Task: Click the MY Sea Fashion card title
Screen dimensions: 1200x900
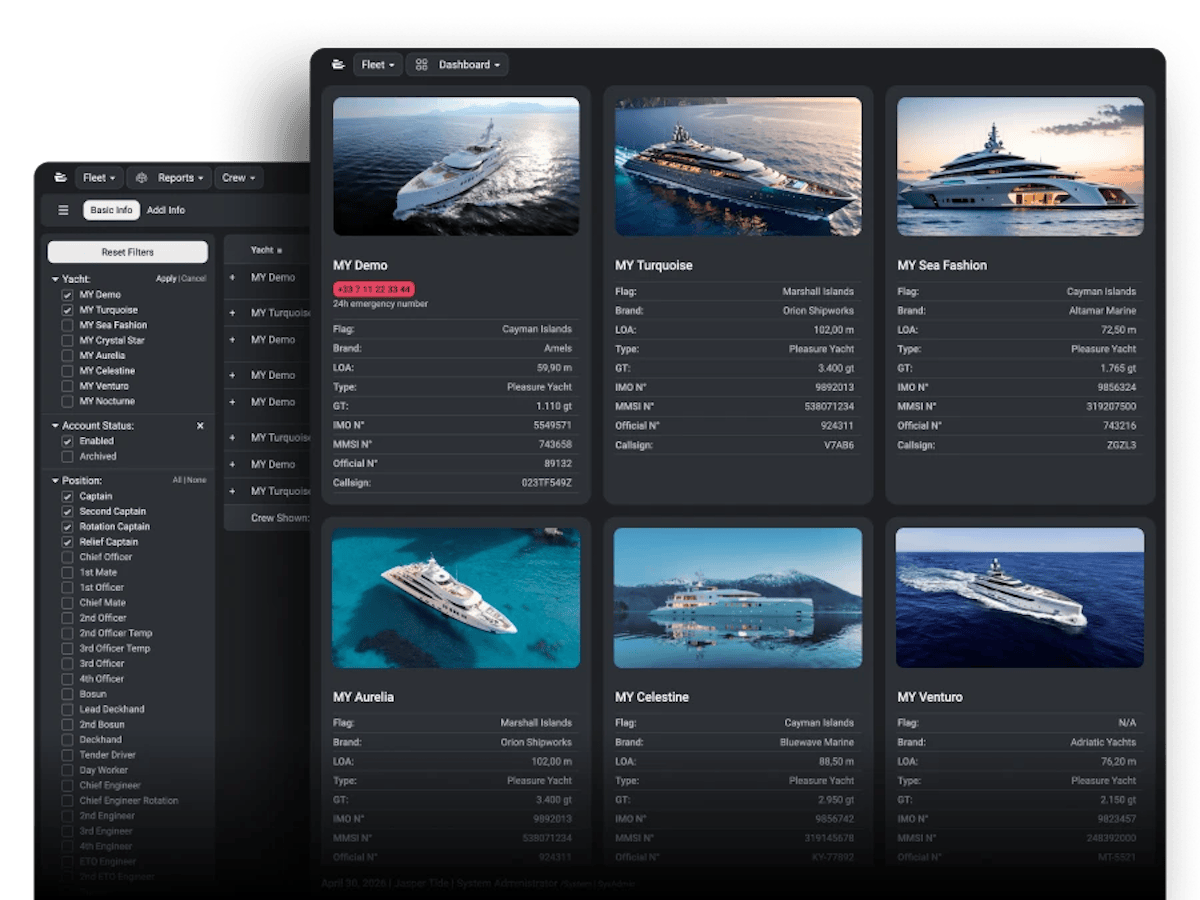Action: point(942,265)
